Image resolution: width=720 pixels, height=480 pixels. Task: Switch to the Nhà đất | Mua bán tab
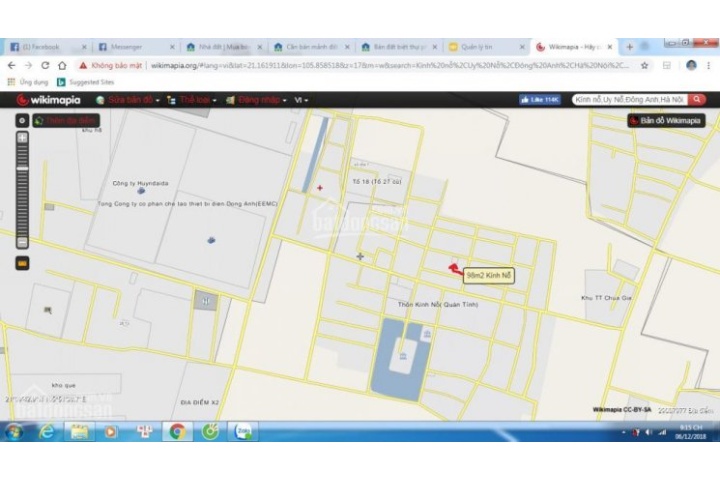click(223, 47)
